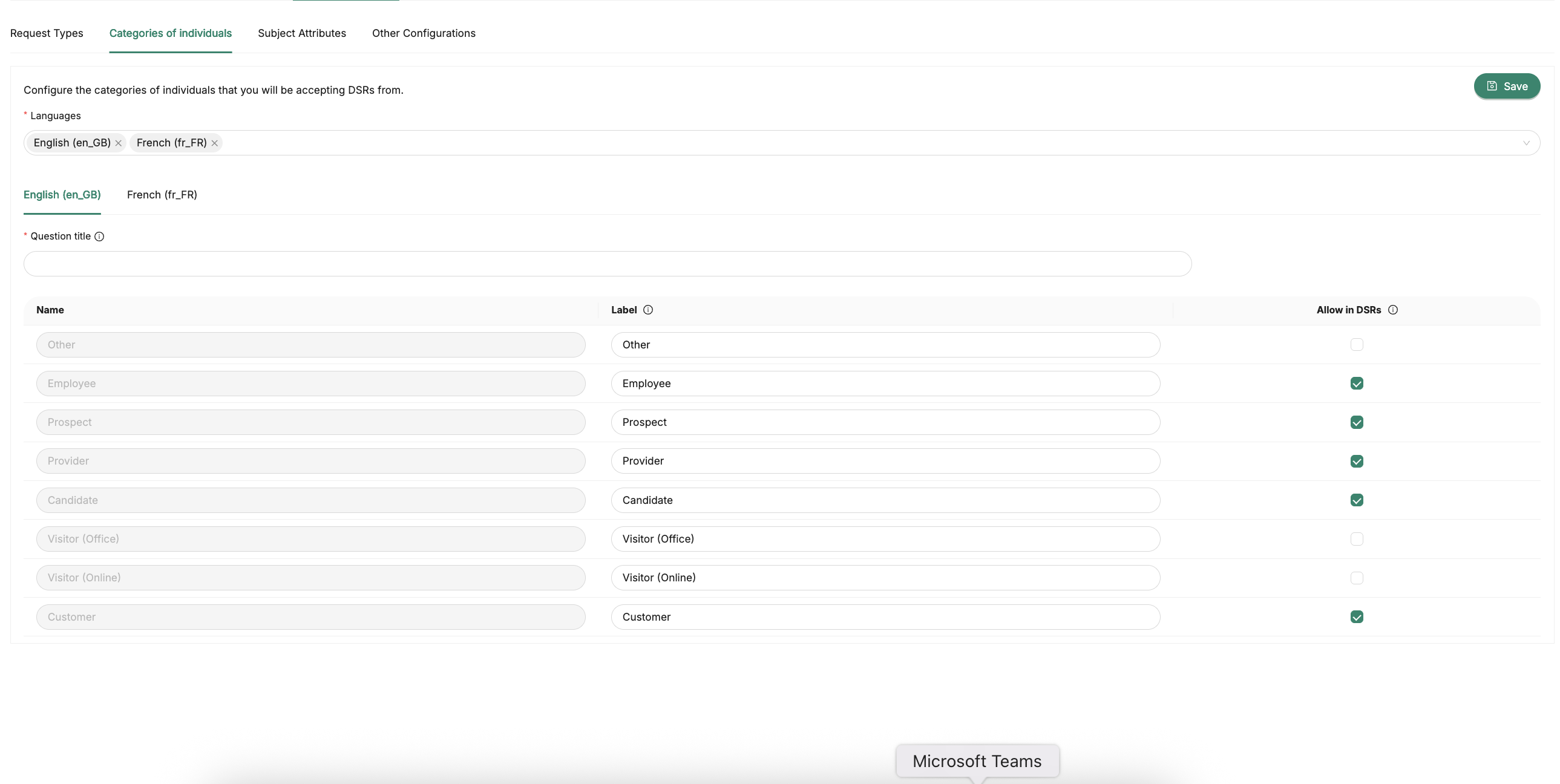
Task: Click the Candidate label text field
Action: (x=885, y=500)
